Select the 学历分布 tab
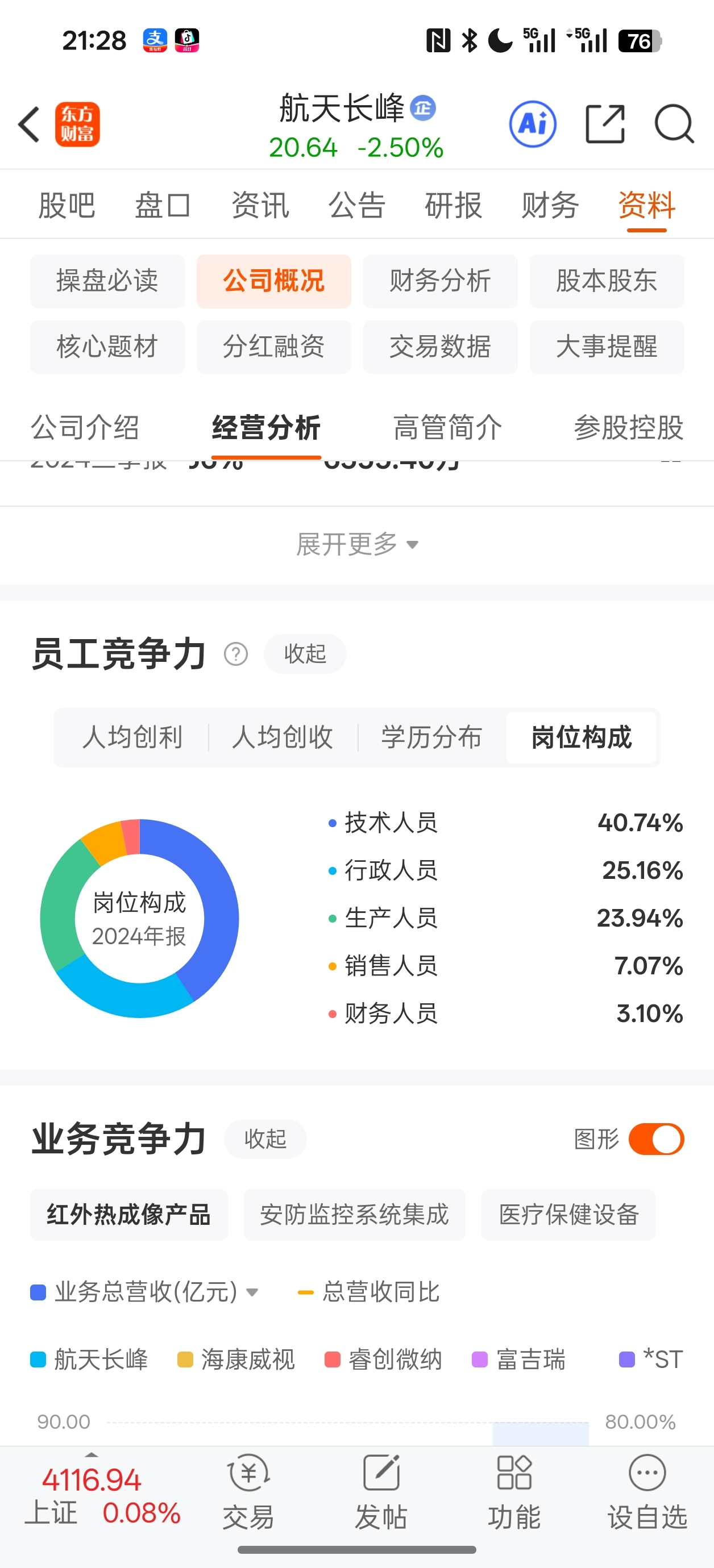Image resolution: width=714 pixels, height=1568 pixels. click(x=431, y=737)
